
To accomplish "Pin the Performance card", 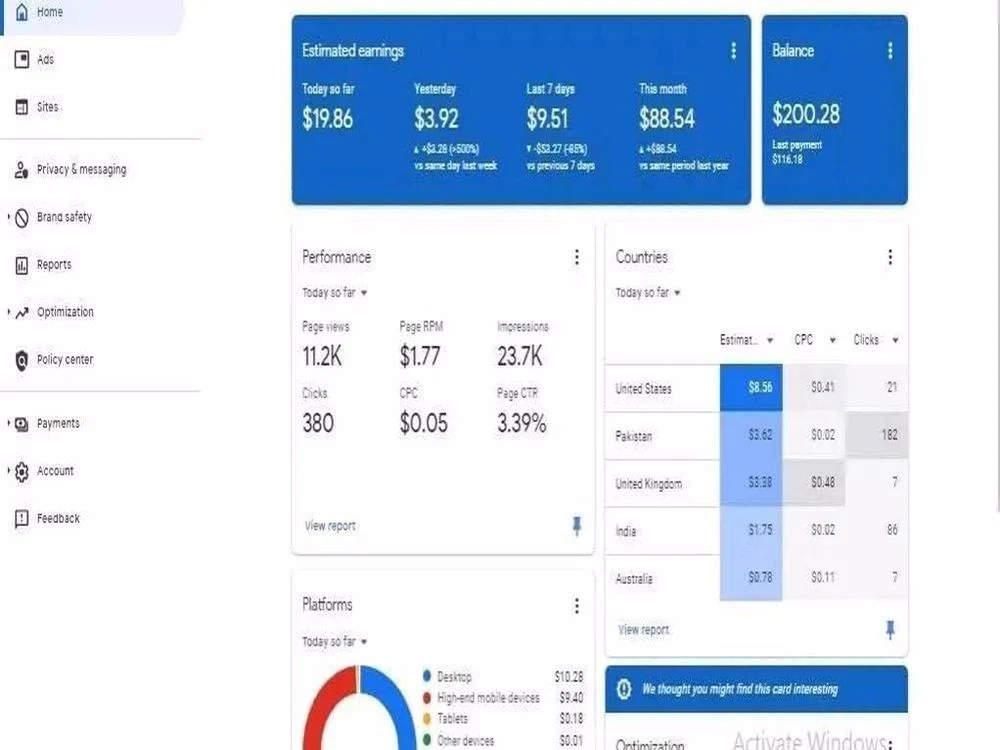I will [577, 526].
